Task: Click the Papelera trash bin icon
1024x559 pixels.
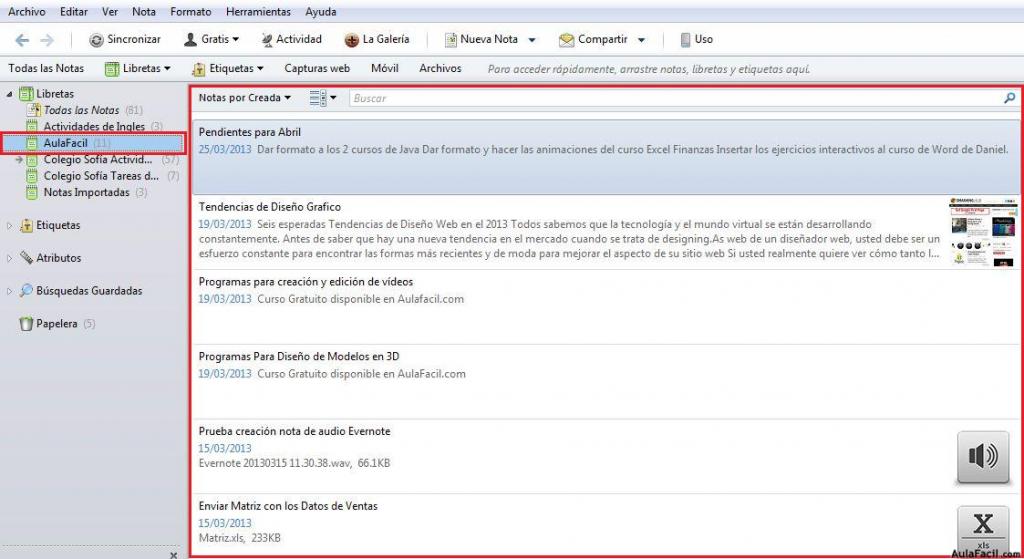Action: 26,324
